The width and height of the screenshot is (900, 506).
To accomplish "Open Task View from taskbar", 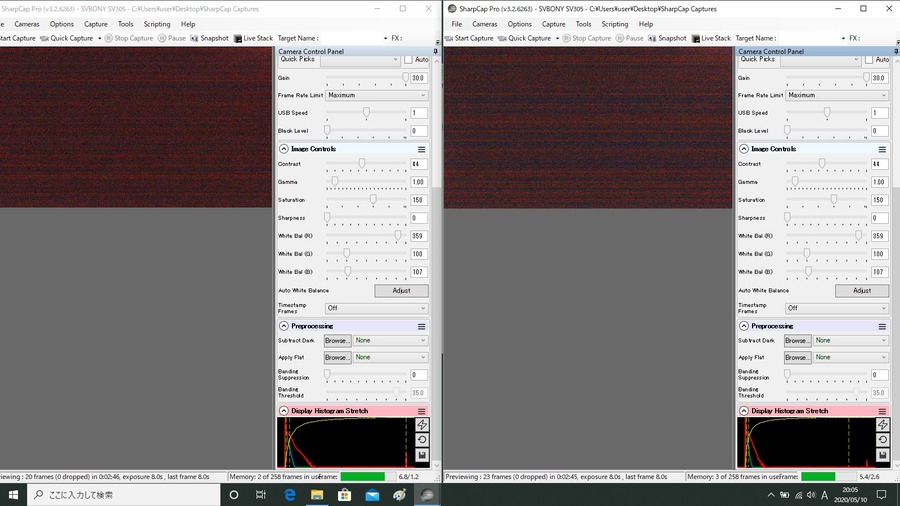I will pos(261,495).
